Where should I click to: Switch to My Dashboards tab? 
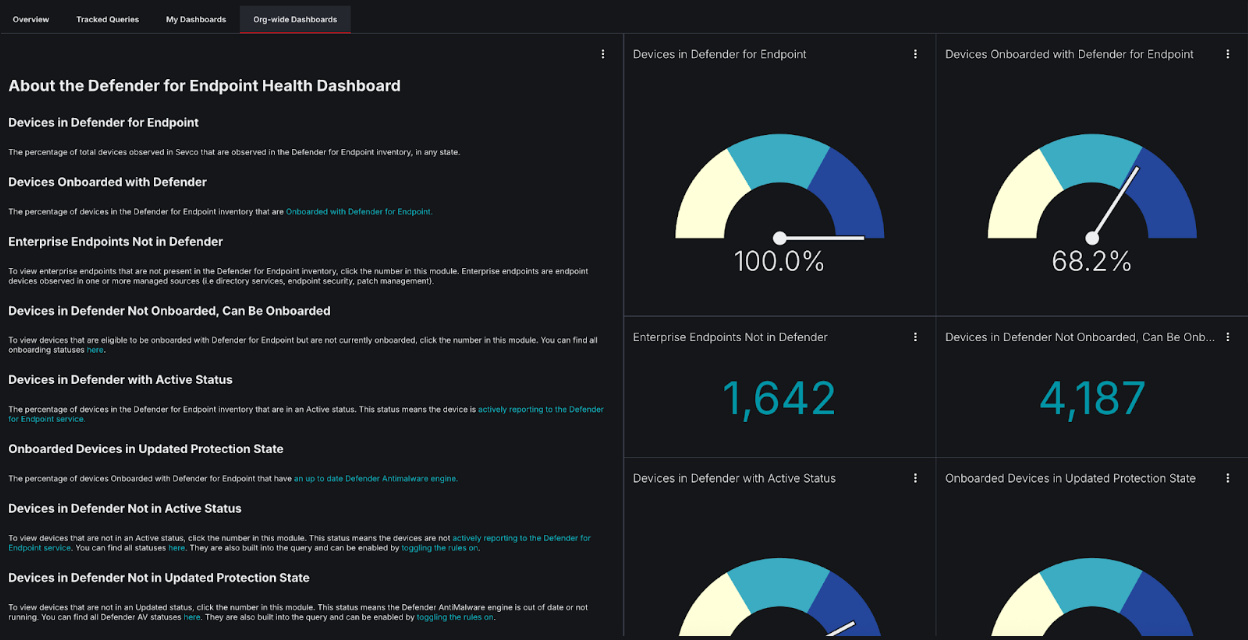click(195, 18)
